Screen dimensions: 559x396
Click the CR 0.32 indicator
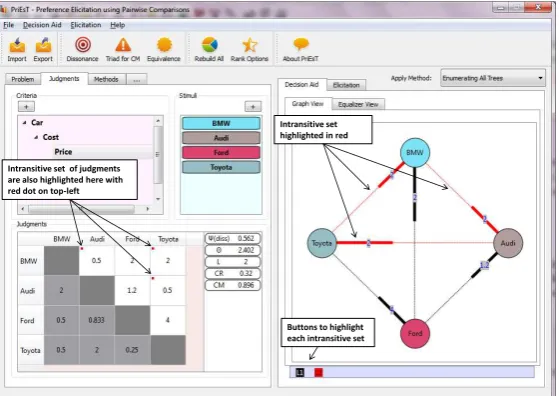233,273
